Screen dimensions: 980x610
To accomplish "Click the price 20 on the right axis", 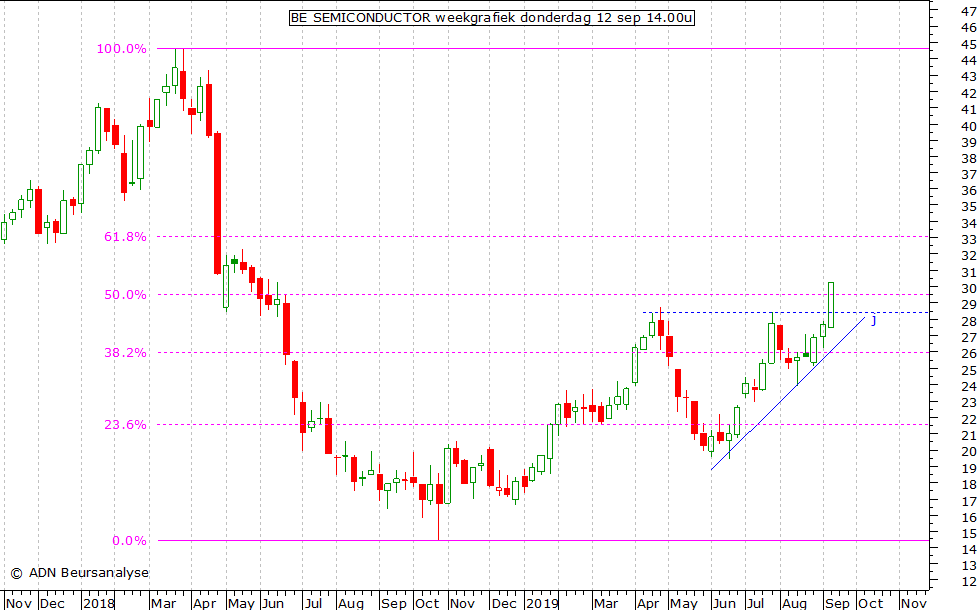I will tap(969, 452).
